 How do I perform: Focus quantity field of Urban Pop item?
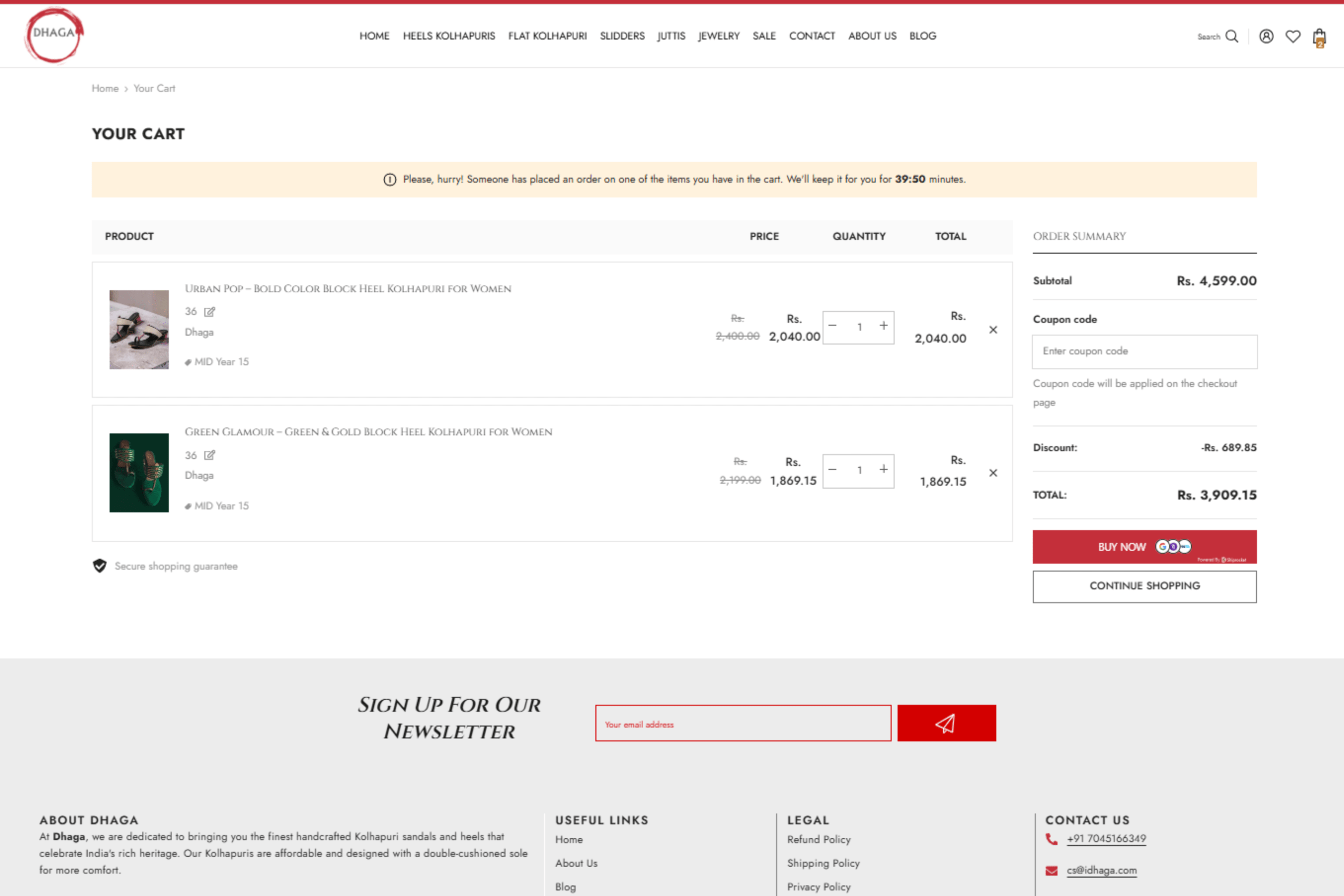tap(859, 328)
